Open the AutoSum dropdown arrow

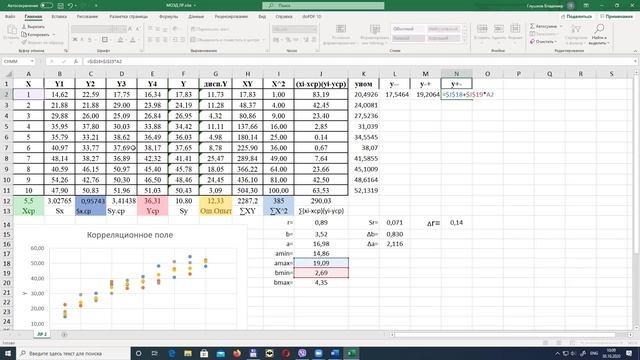(561, 26)
